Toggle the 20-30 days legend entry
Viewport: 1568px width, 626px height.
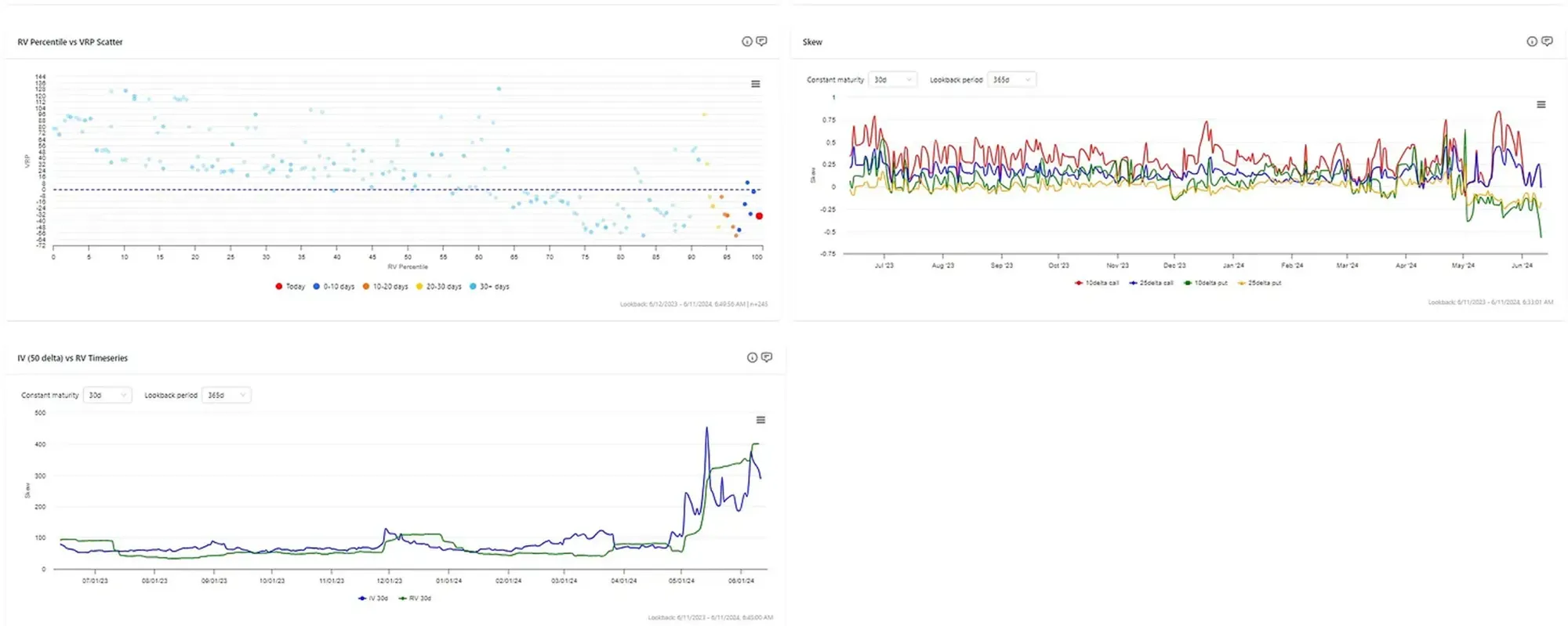tap(439, 287)
